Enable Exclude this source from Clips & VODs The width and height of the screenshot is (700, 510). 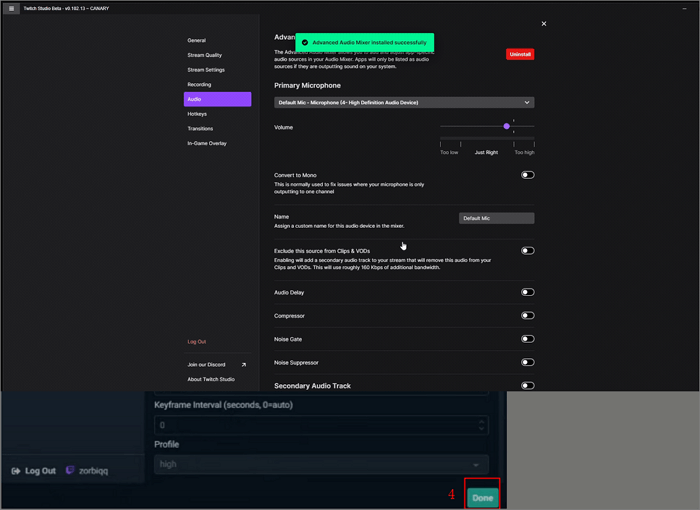(527, 251)
